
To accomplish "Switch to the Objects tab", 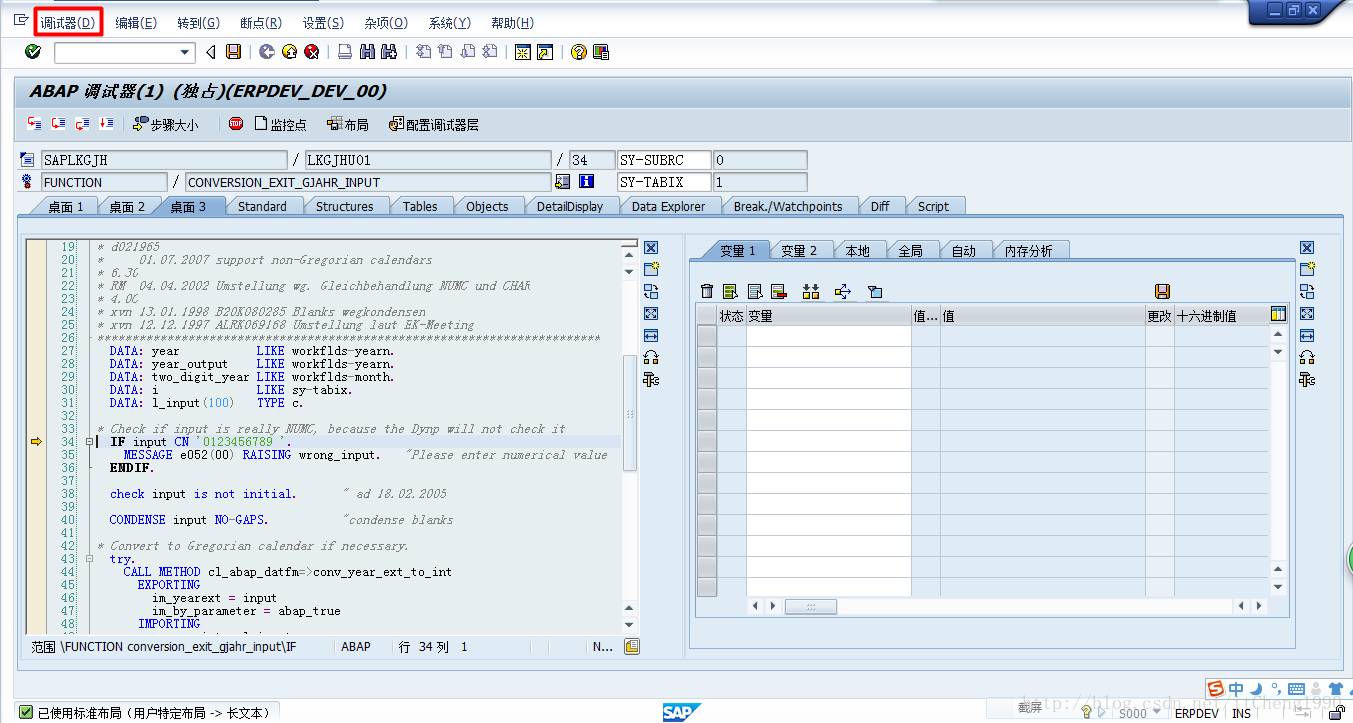I will 487,206.
